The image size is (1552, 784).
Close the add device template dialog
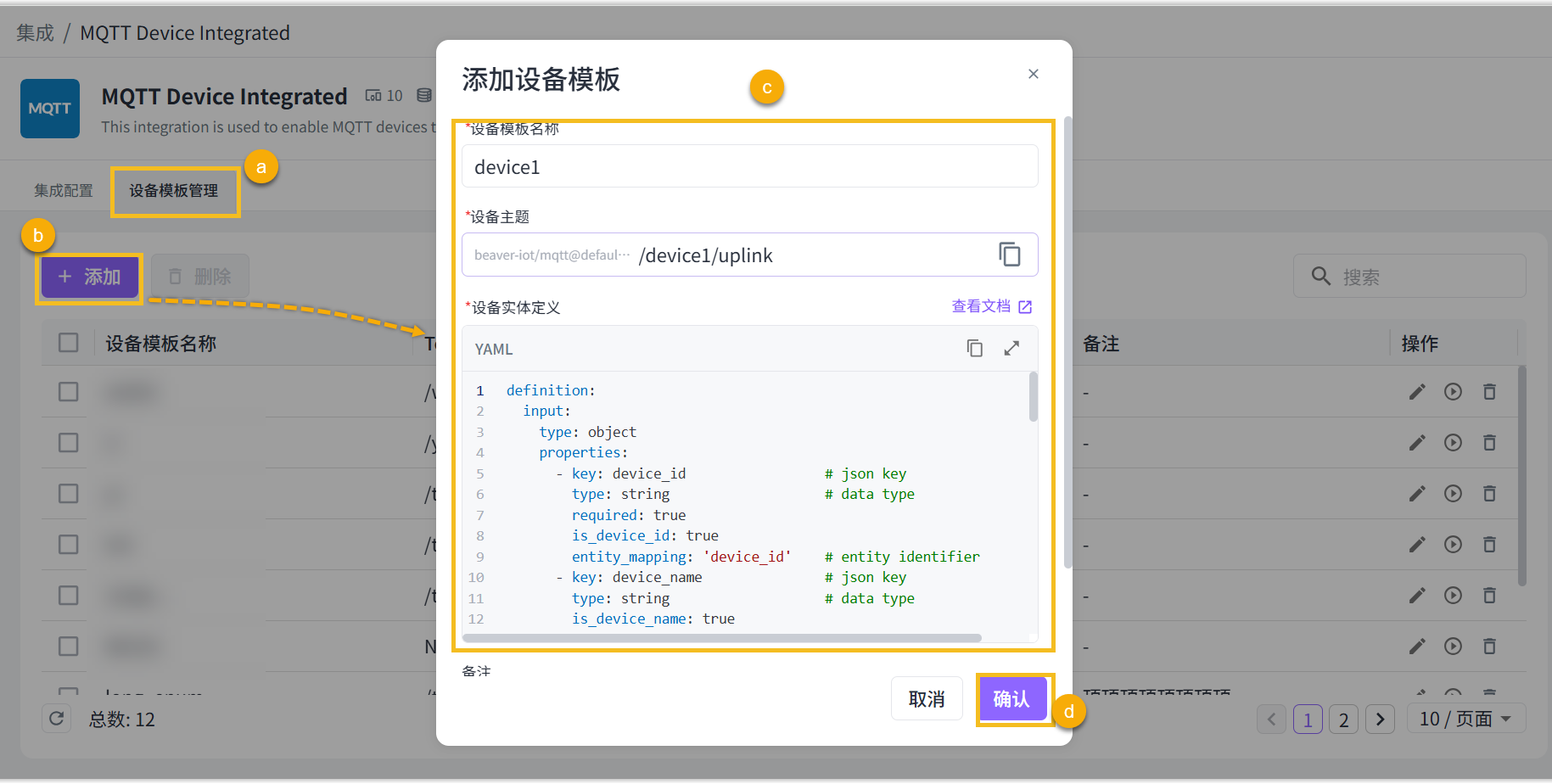pyautogui.click(x=1033, y=75)
